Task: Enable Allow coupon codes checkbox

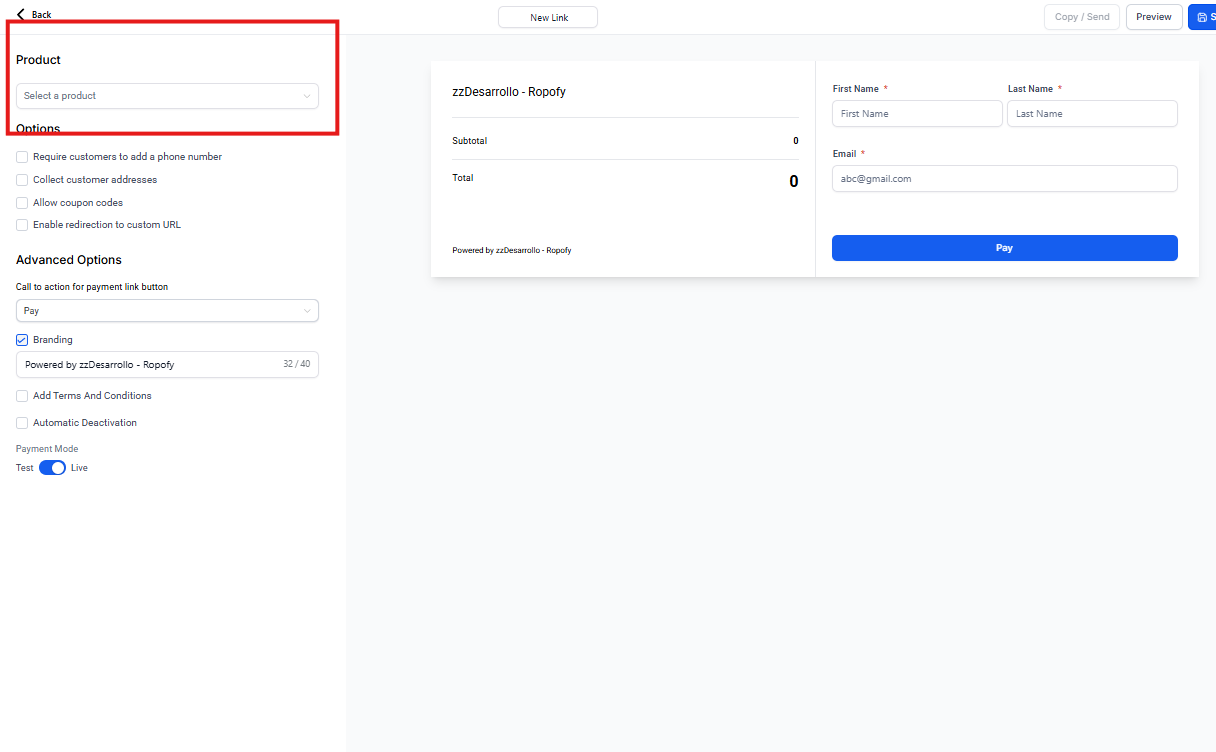Action: pos(22,203)
